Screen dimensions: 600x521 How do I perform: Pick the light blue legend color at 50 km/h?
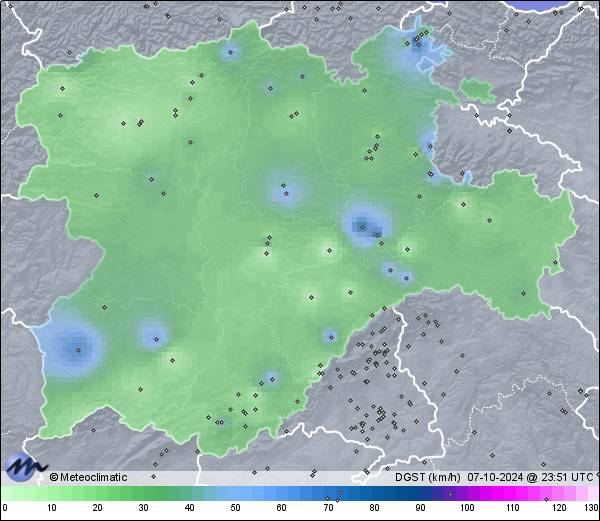(x=235, y=493)
